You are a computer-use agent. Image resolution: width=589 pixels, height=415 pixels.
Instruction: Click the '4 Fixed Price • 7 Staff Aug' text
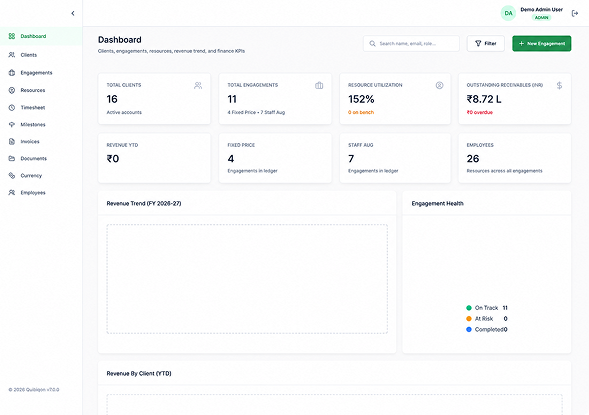point(256,112)
